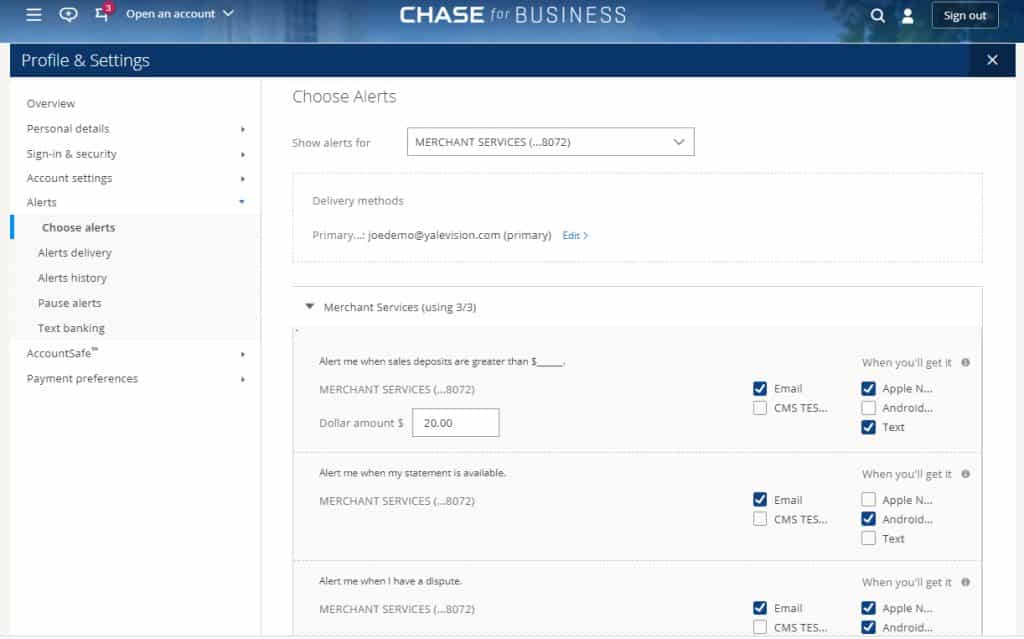Open the hamburger navigation menu
The image size is (1024, 639).
(33, 14)
